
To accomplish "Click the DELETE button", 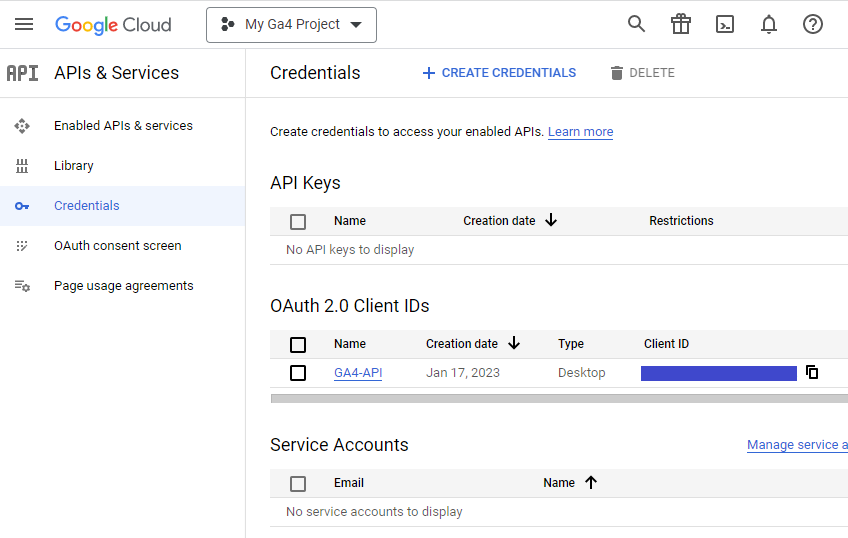I will click(642, 73).
